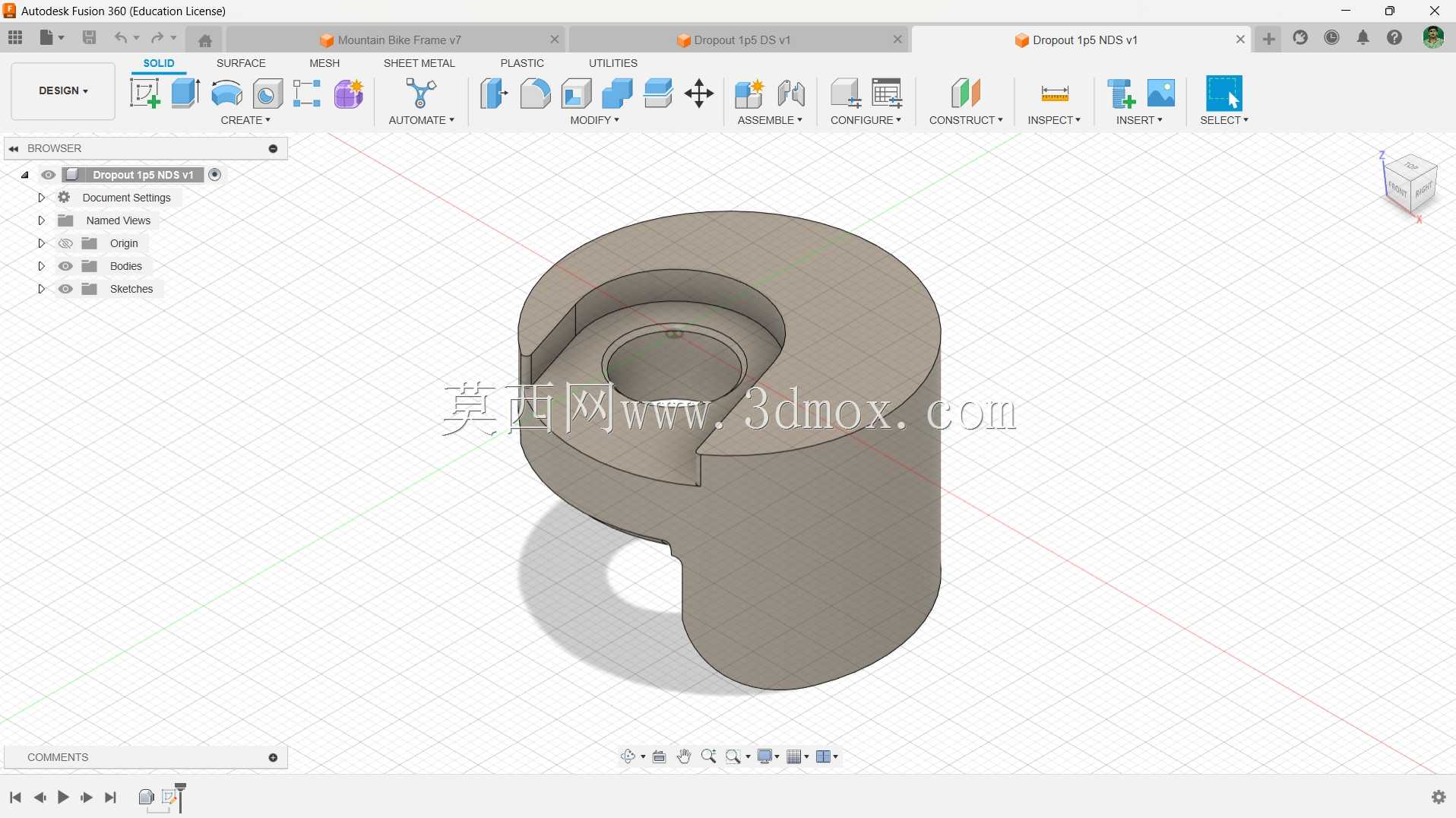Select the Move/Copy tool
The width and height of the screenshot is (1456, 818).
[x=699, y=94]
